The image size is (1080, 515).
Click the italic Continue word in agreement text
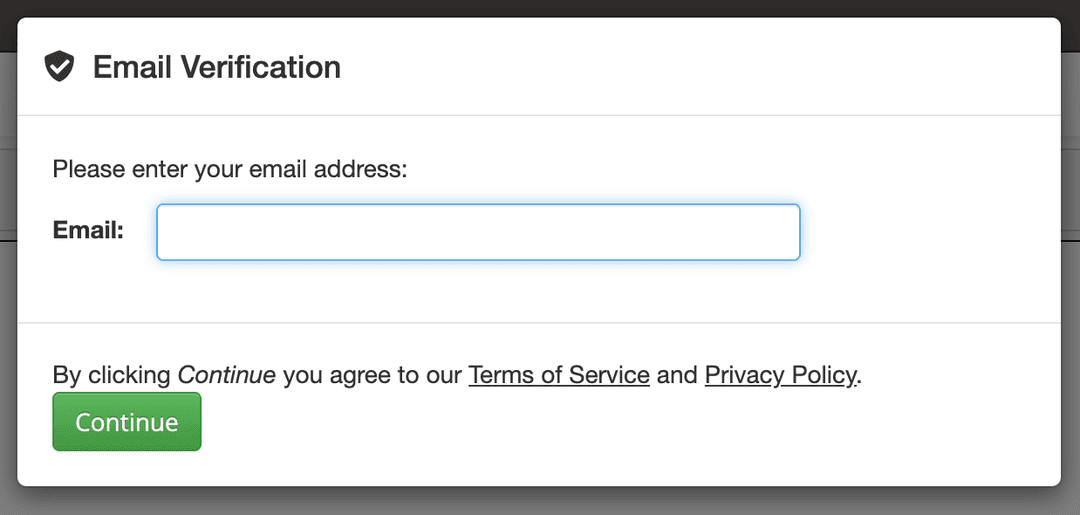pyautogui.click(x=227, y=375)
